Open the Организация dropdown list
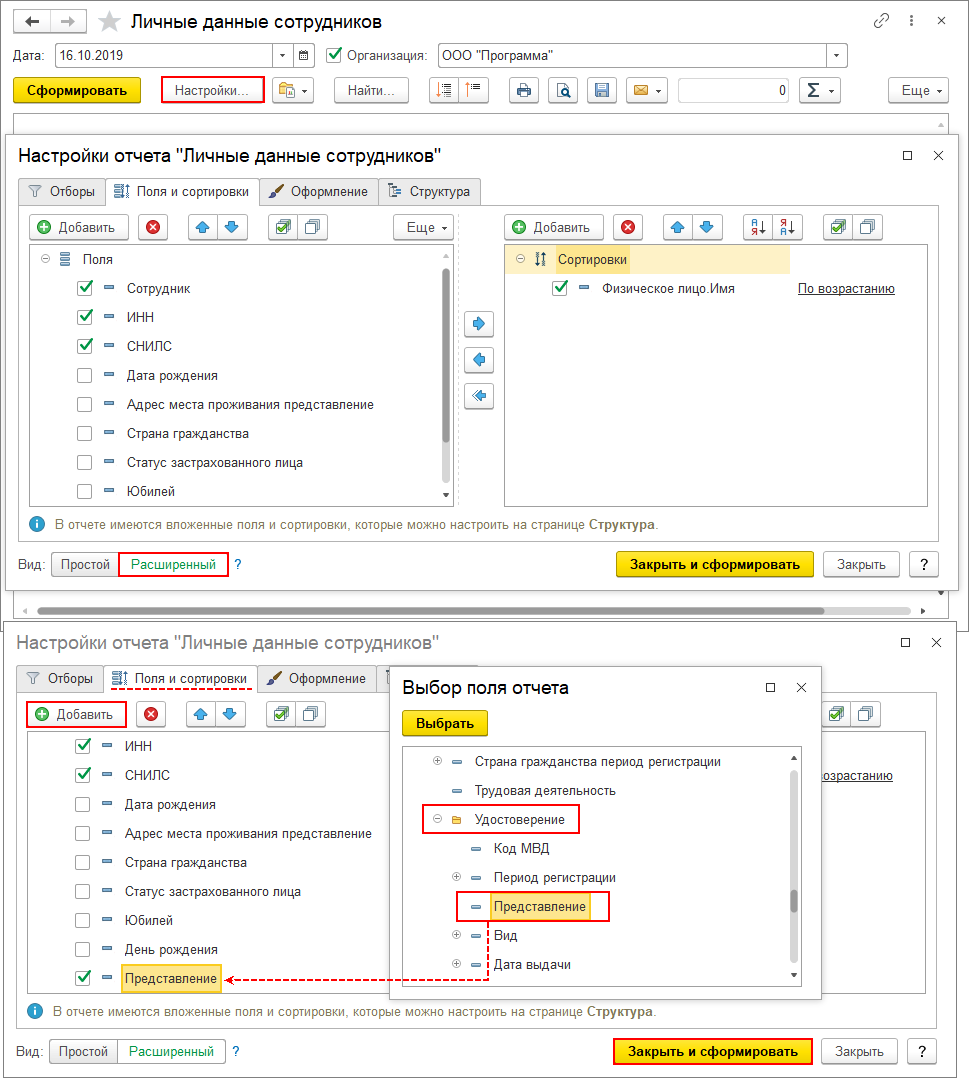 (x=837, y=56)
